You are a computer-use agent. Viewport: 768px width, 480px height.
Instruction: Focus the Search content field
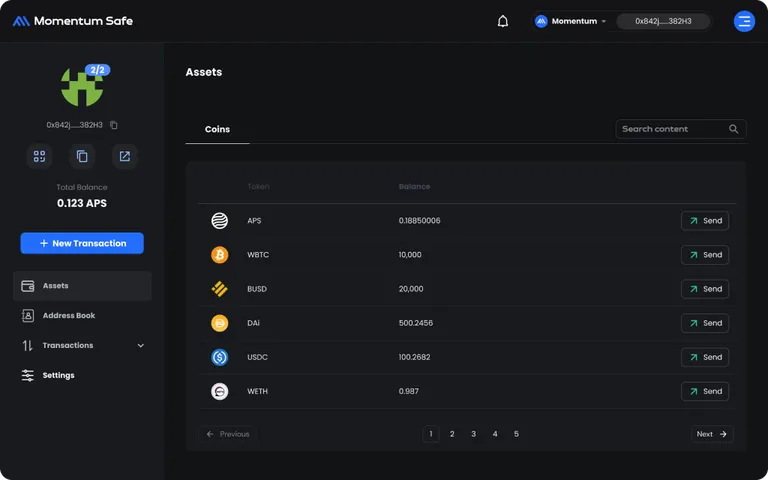(x=680, y=129)
